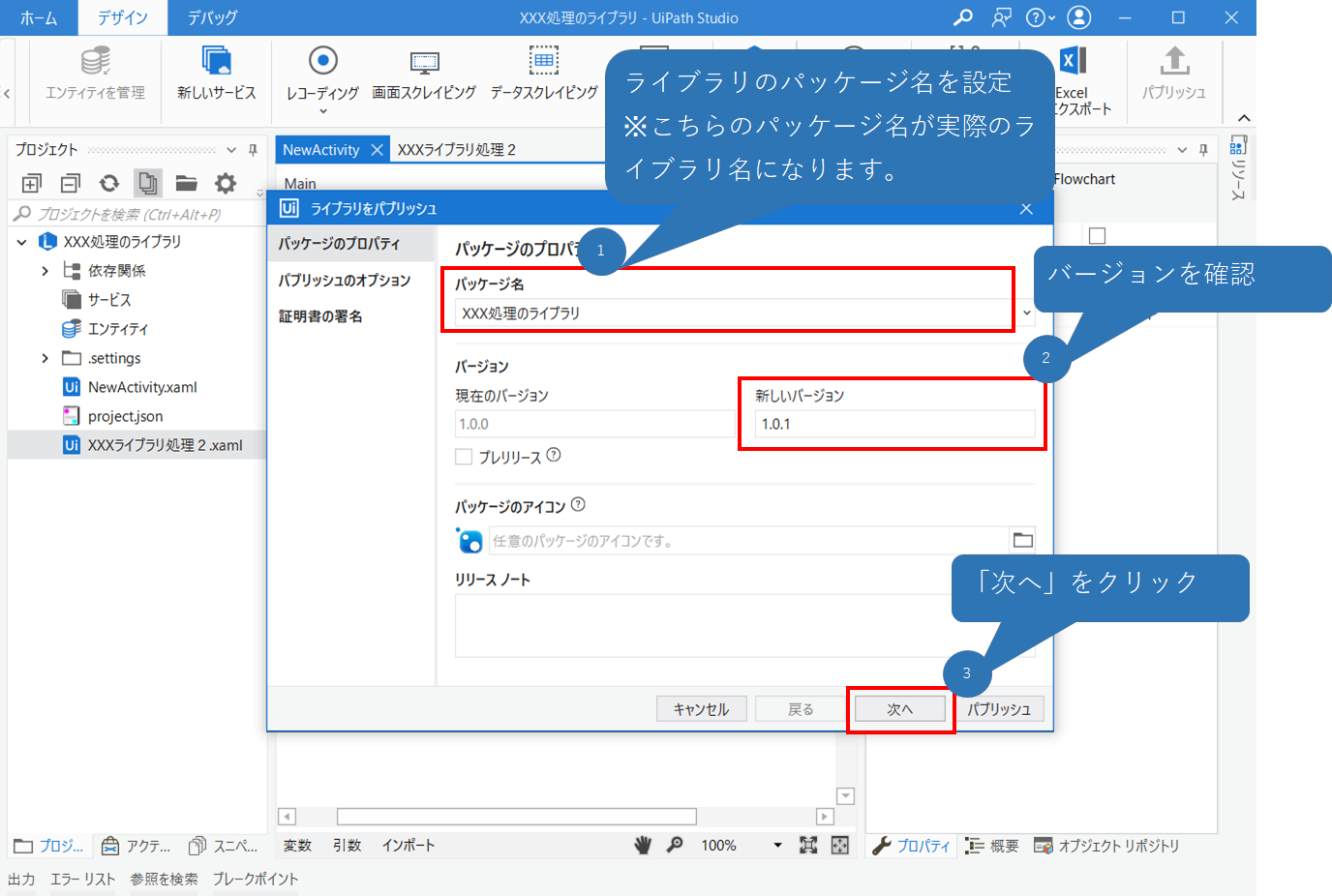Select パッケージのプロパティ in dialog sidebar
This screenshot has height=896, width=1332.
tap(350, 244)
